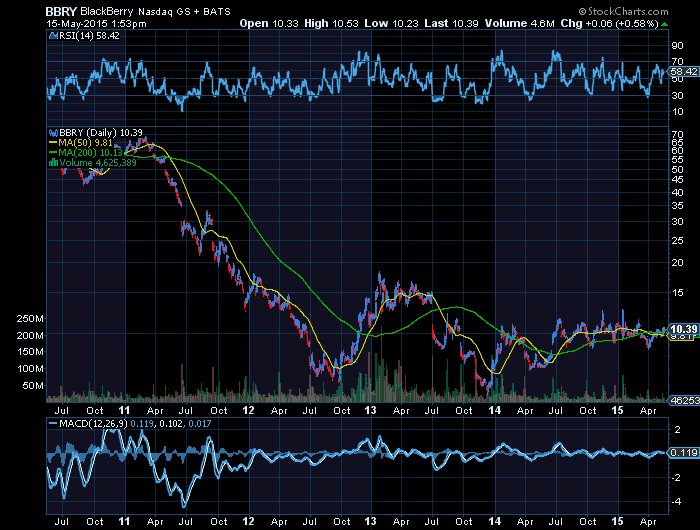Click the Chg +0.06 (+0.58%) value

tap(609, 23)
